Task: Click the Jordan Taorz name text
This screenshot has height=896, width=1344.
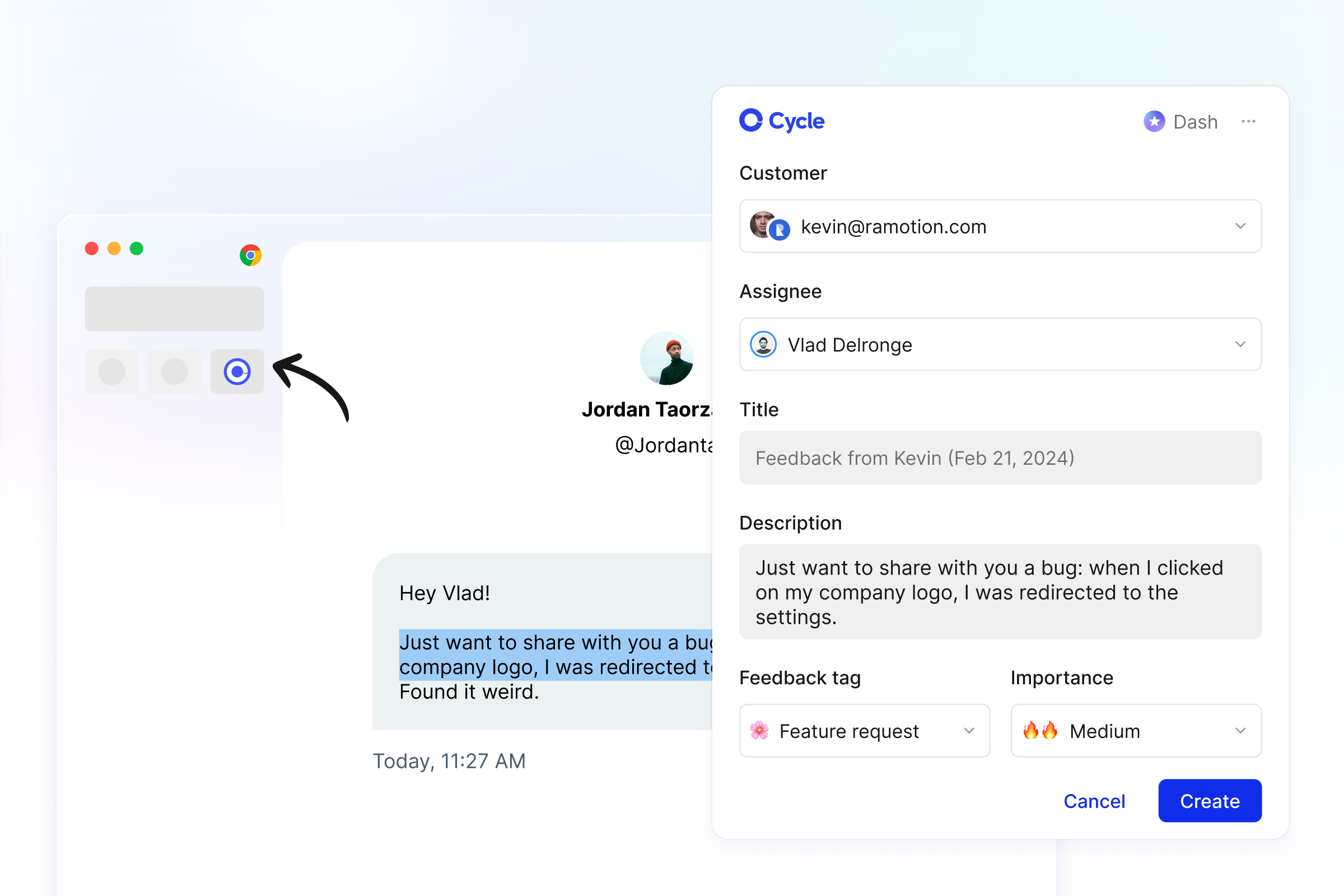Action: click(647, 410)
